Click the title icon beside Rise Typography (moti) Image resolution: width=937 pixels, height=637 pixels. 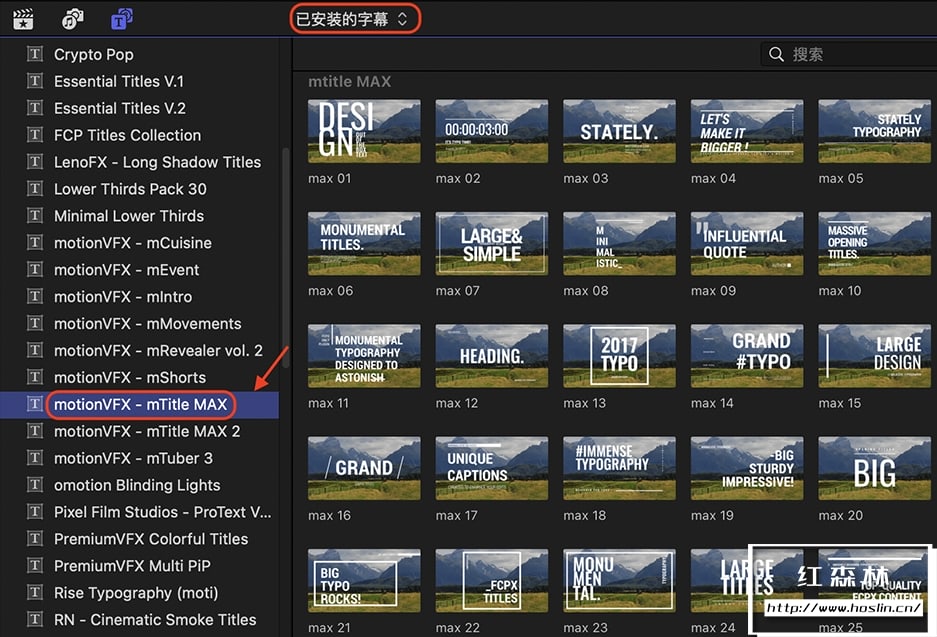(x=35, y=592)
